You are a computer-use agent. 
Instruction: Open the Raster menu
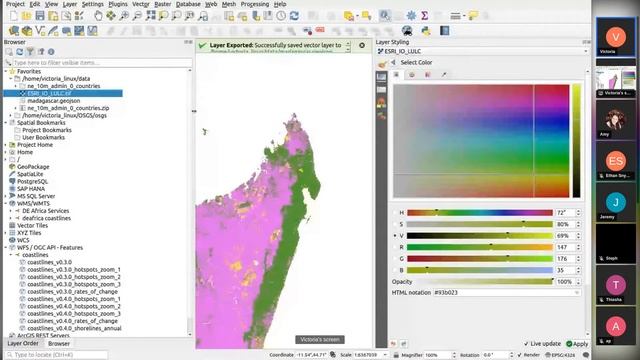point(162,4)
